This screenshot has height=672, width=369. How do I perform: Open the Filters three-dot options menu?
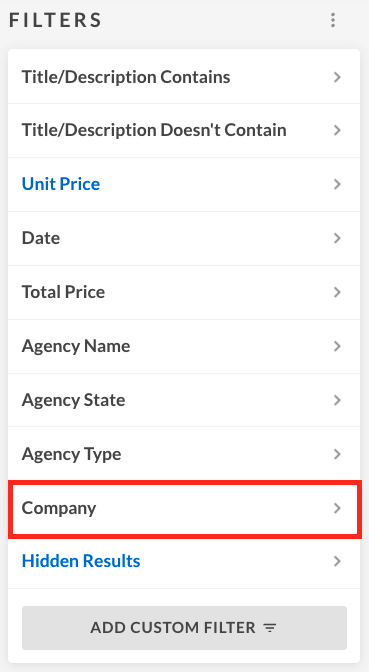tap(333, 20)
